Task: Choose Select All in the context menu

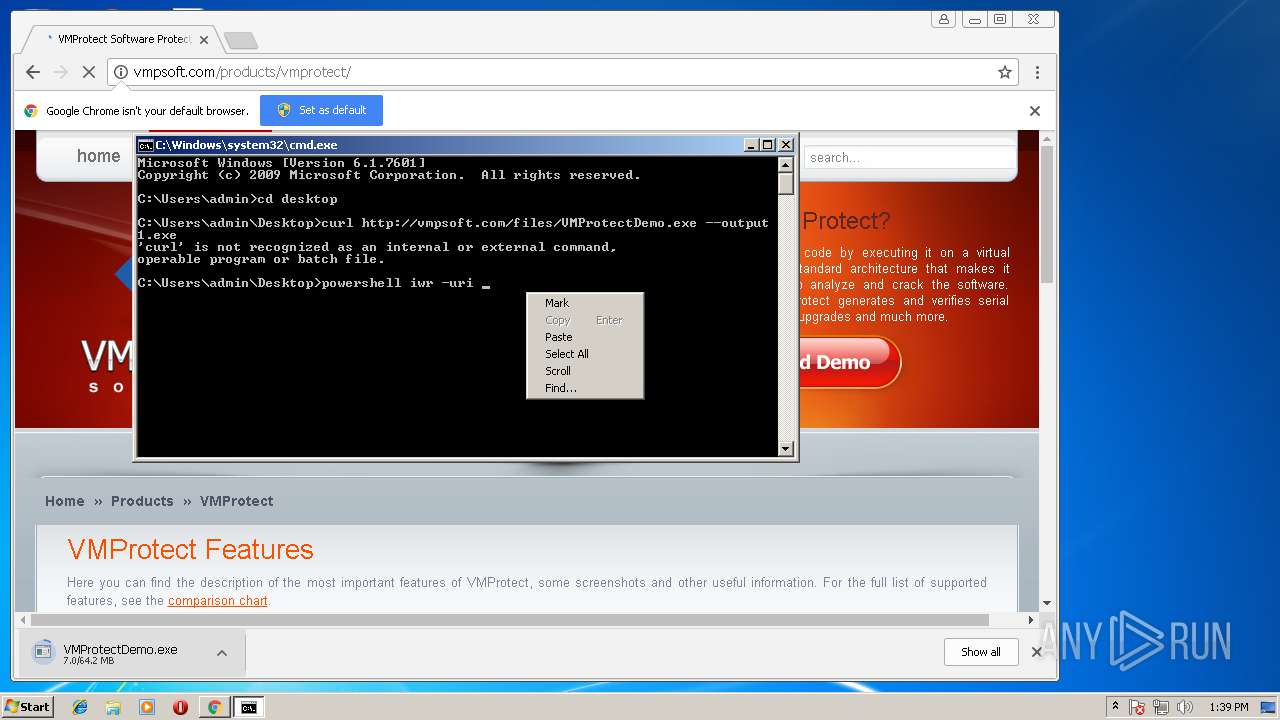Action: 585,354
